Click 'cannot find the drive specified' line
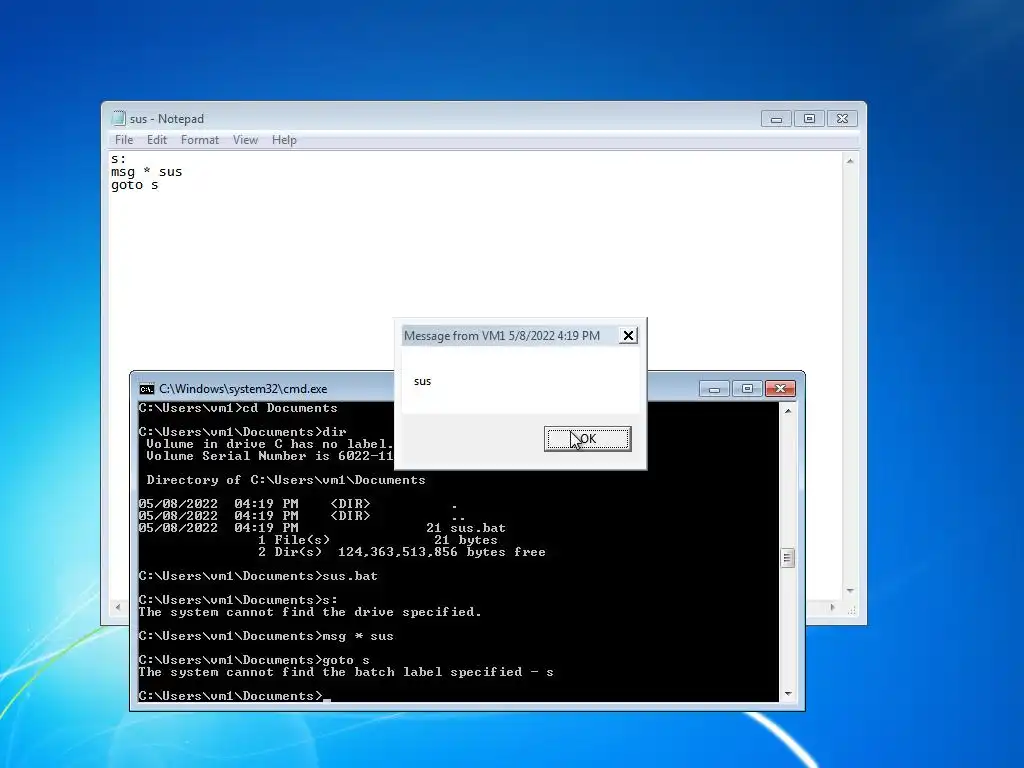 click(x=310, y=612)
